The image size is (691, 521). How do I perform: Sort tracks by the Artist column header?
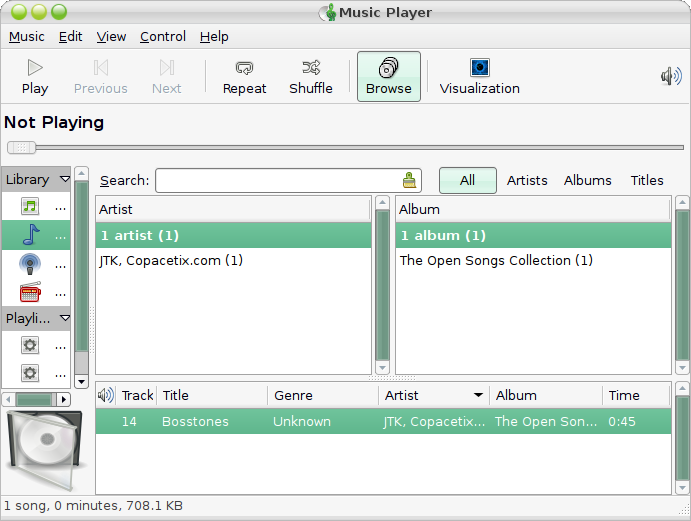pyautogui.click(x=434, y=395)
